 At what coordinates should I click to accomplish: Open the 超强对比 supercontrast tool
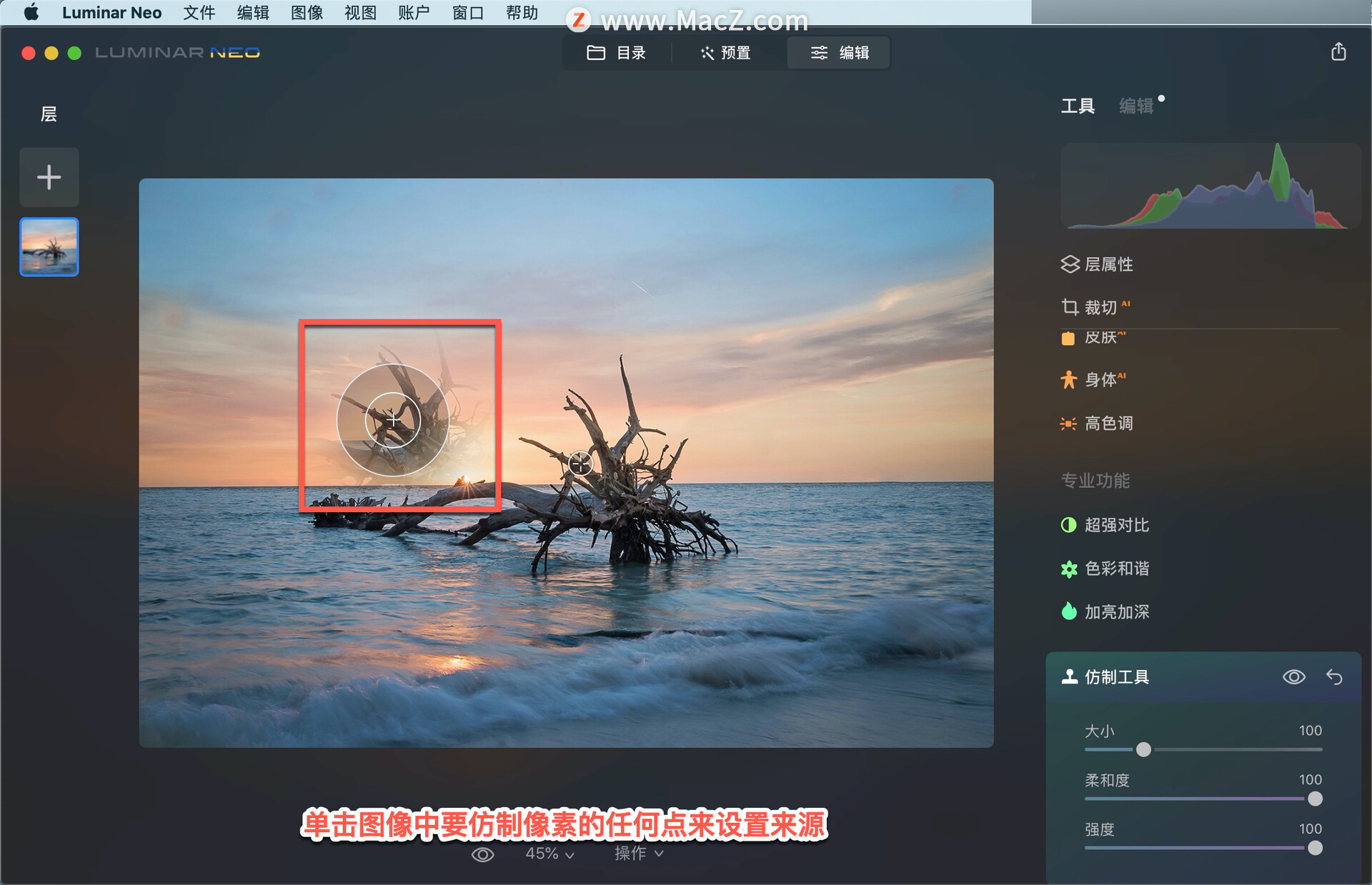click(1105, 525)
